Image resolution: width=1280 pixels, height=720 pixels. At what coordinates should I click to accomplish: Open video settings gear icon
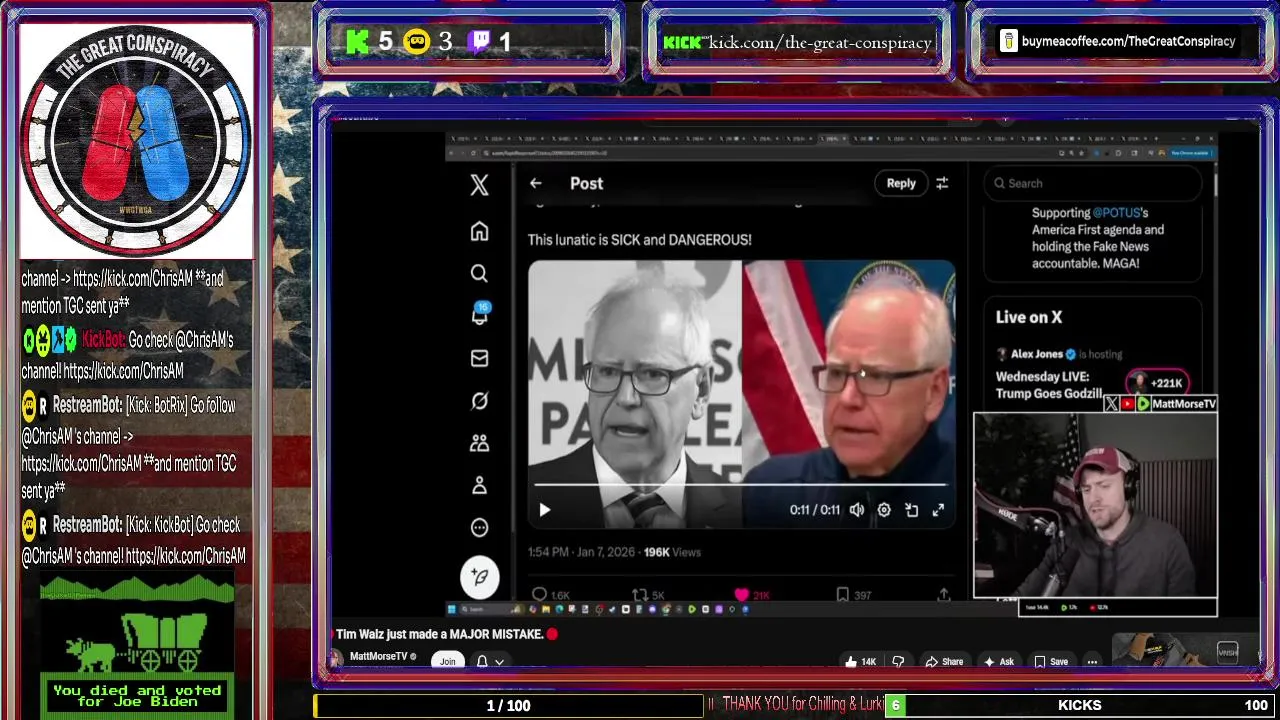point(884,510)
